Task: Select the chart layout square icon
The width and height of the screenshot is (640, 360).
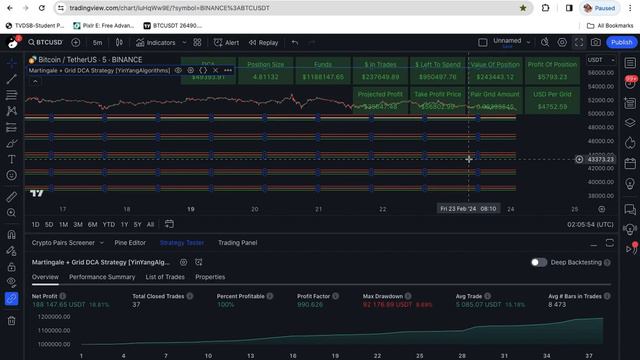Action: [482, 42]
